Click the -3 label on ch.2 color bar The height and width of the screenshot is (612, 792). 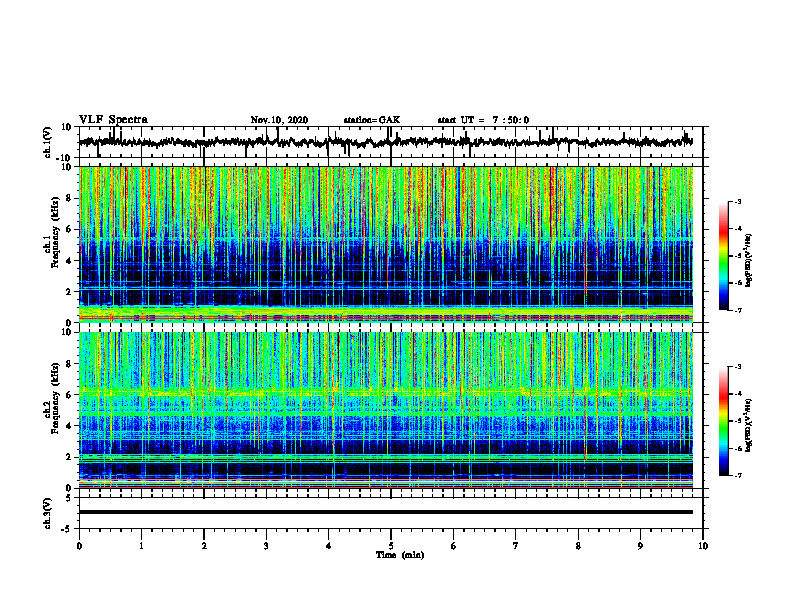[x=738, y=367]
